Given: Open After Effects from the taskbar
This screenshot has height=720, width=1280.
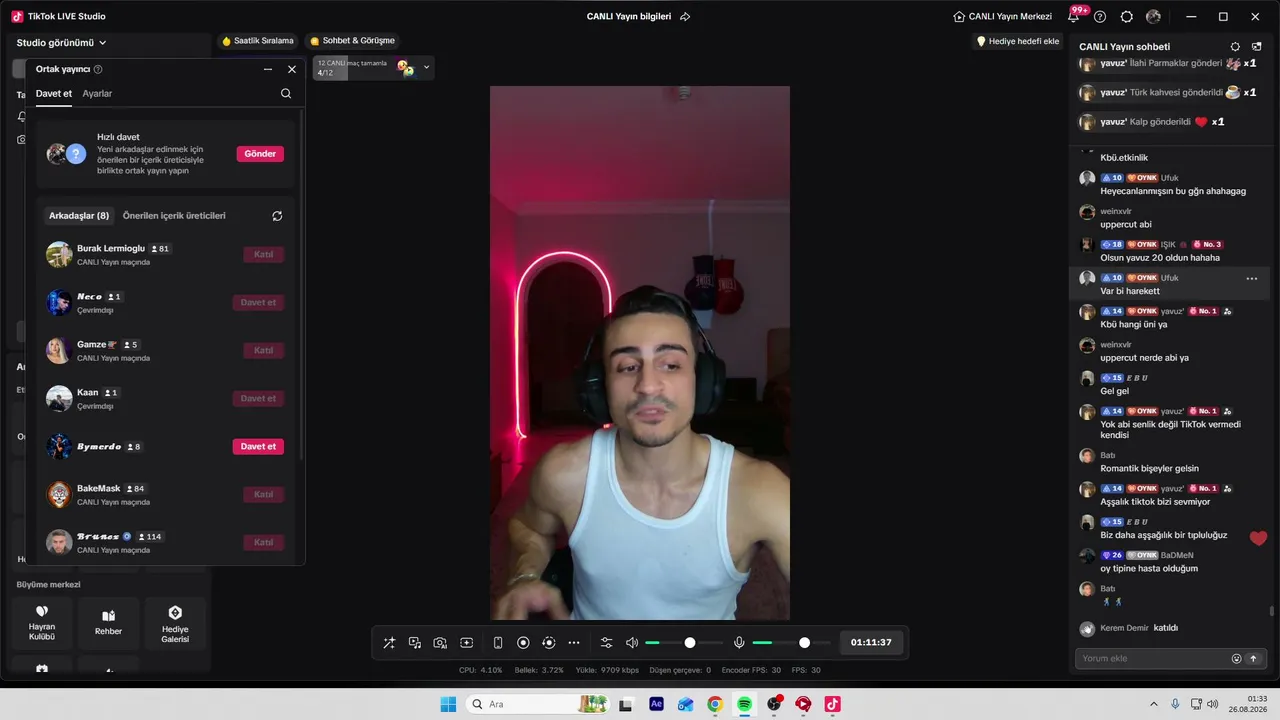Looking at the screenshot, I should point(656,704).
